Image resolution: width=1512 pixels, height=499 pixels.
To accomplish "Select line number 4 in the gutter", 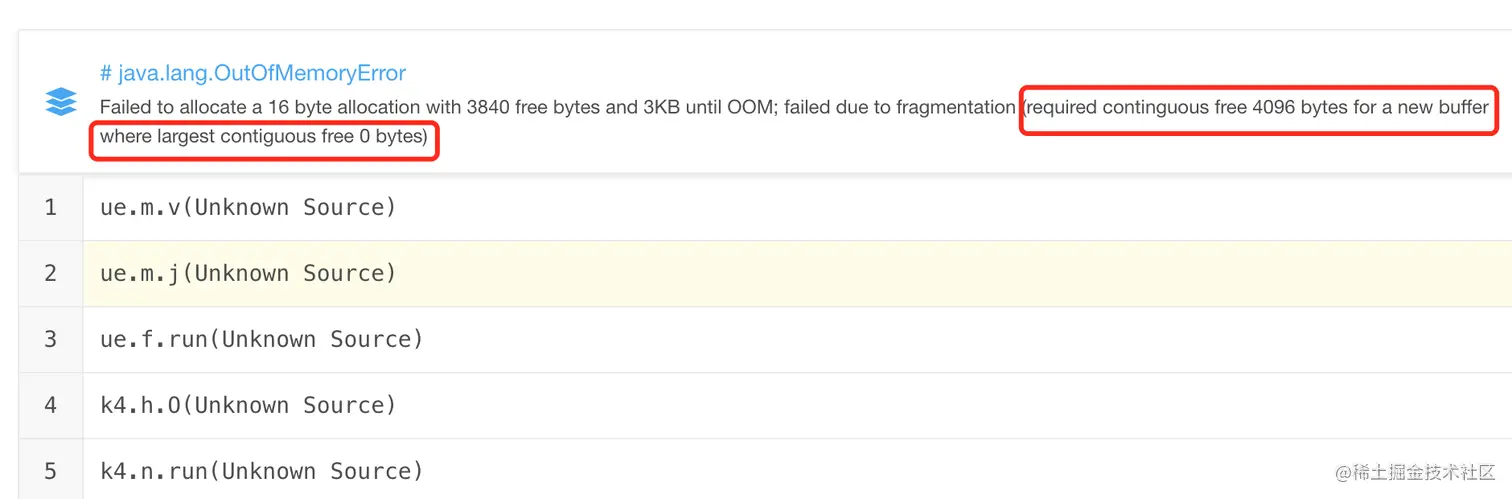I will pos(50,405).
